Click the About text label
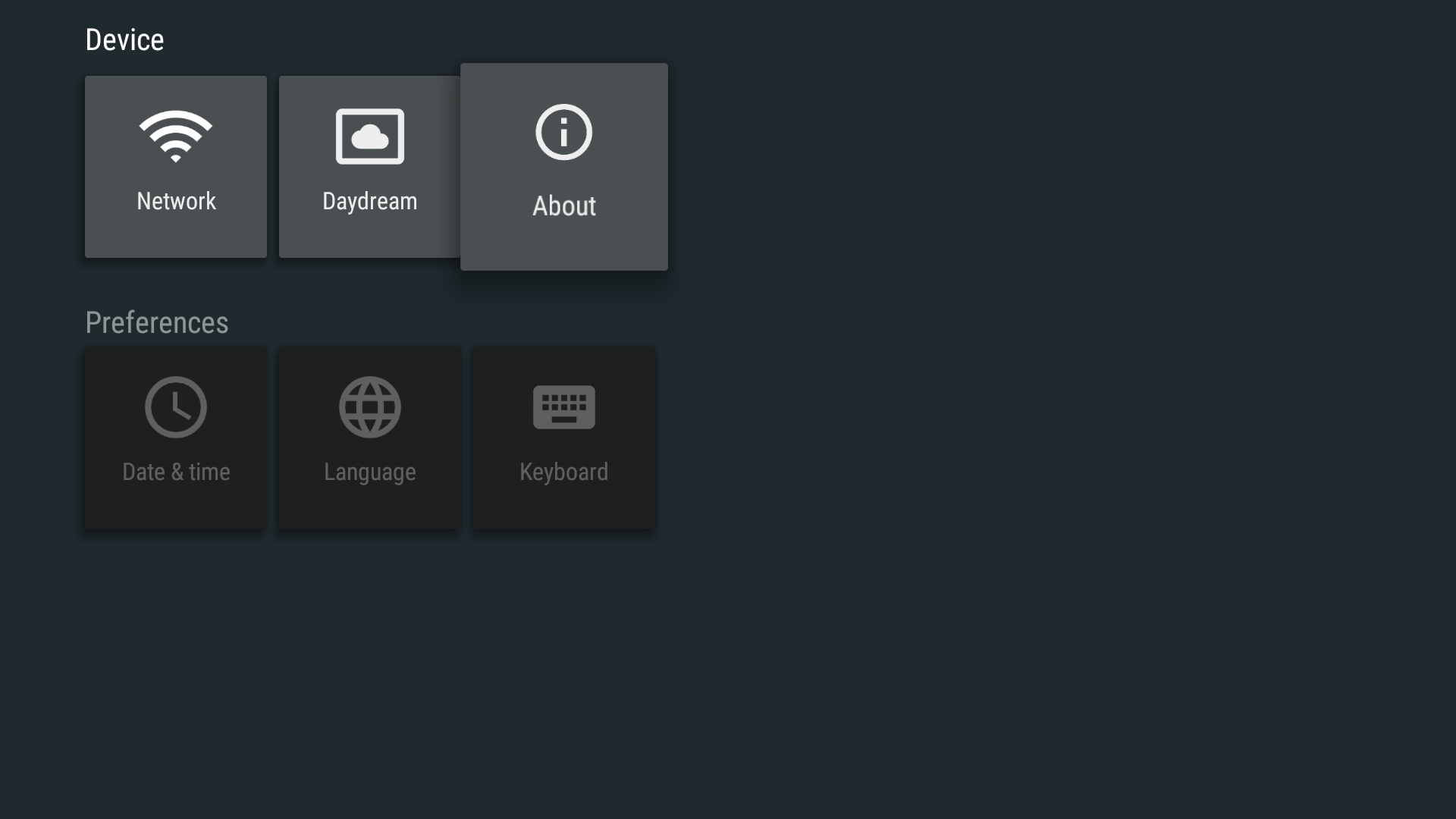This screenshot has height=819, width=1456. pyautogui.click(x=564, y=206)
